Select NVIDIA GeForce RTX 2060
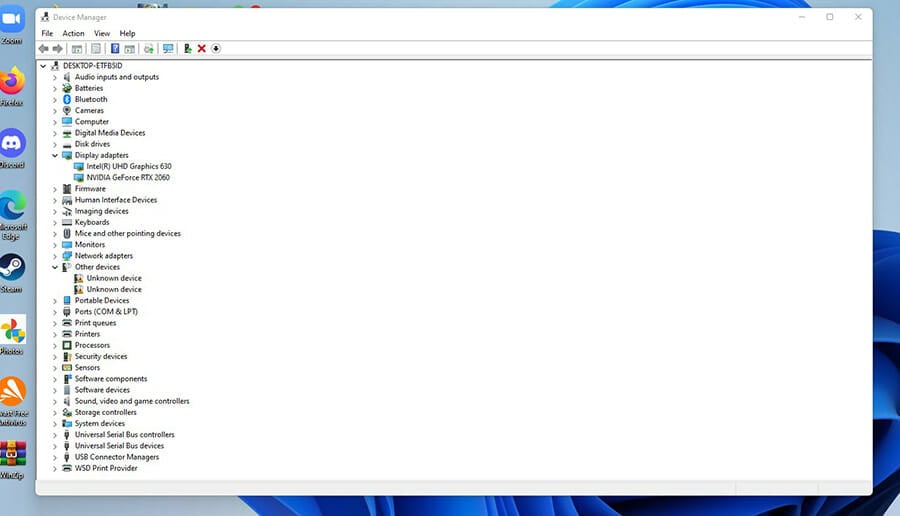 click(x=128, y=177)
